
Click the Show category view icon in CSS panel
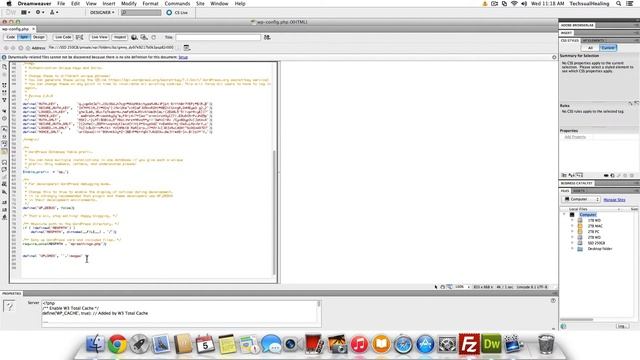point(564,175)
